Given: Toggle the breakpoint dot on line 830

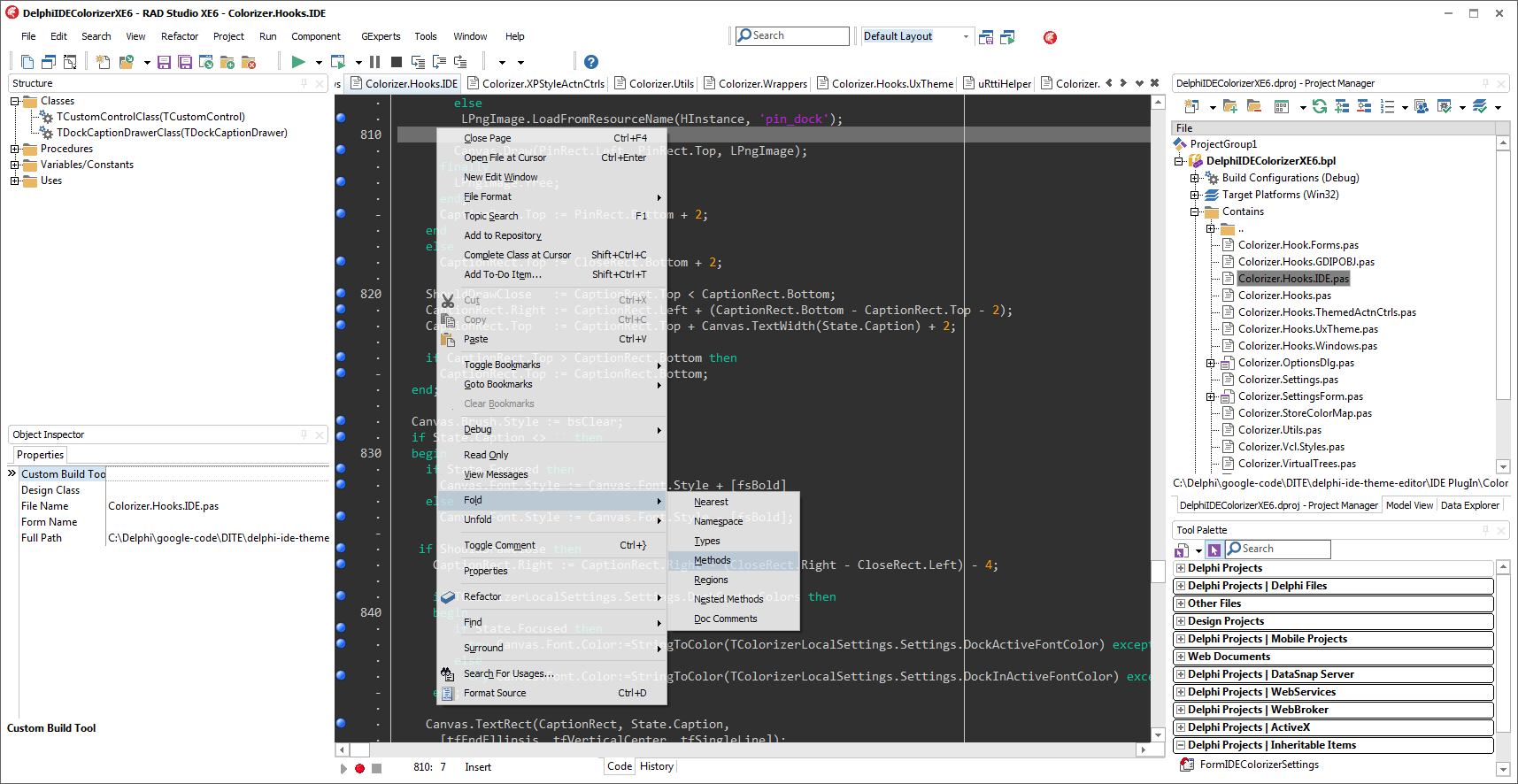Looking at the screenshot, I should click(341, 452).
